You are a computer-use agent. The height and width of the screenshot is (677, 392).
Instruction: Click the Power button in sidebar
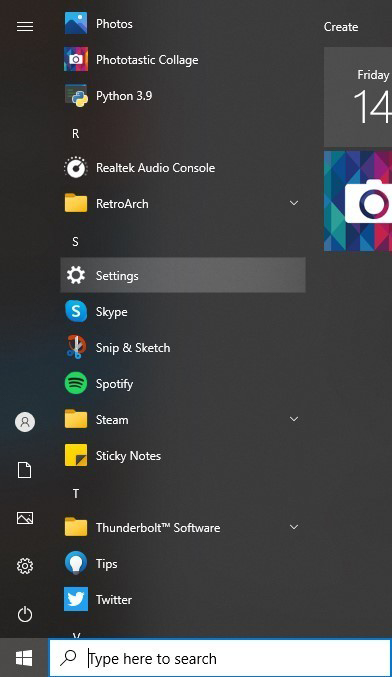pos(25,614)
